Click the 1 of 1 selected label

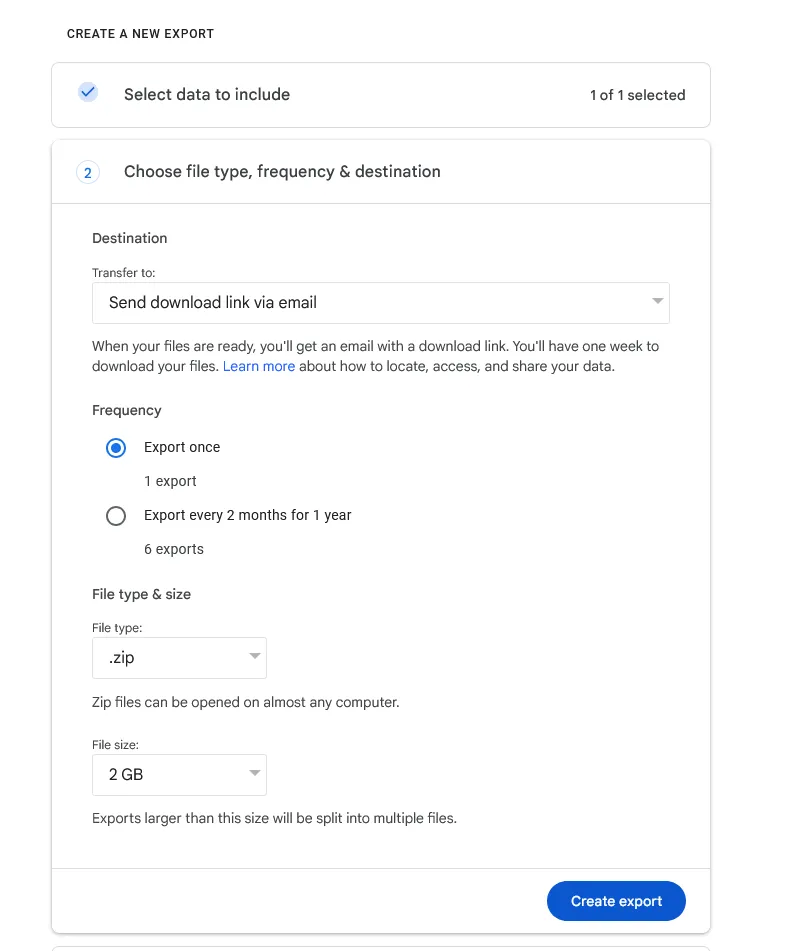tap(638, 95)
